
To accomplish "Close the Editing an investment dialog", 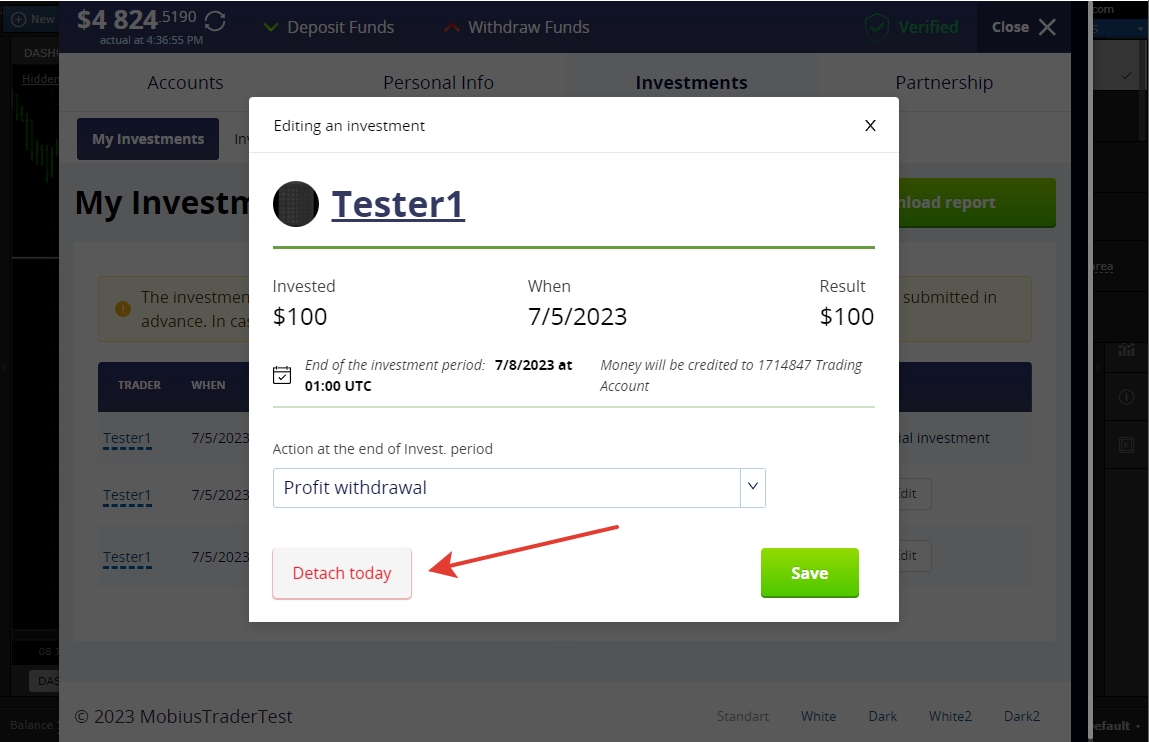I will click(870, 125).
